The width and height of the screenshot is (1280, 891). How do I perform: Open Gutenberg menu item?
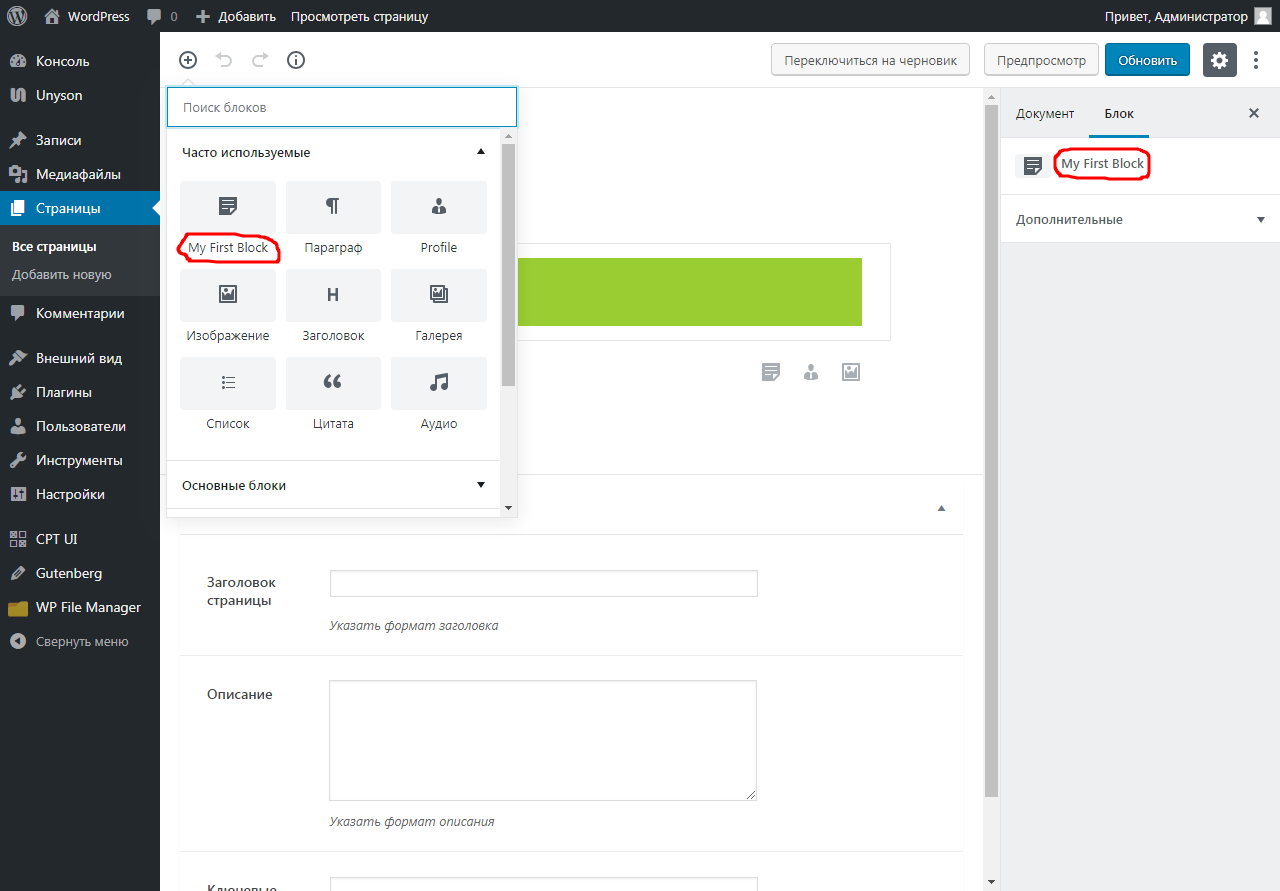[80, 573]
